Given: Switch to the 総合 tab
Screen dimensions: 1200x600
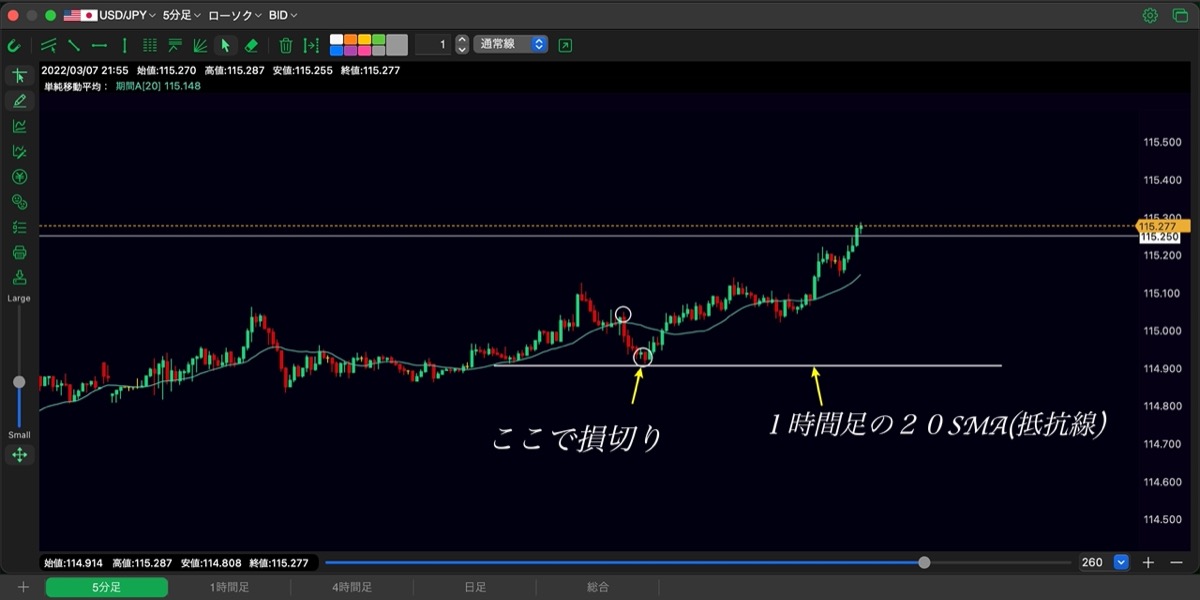Looking at the screenshot, I should 598,587.
